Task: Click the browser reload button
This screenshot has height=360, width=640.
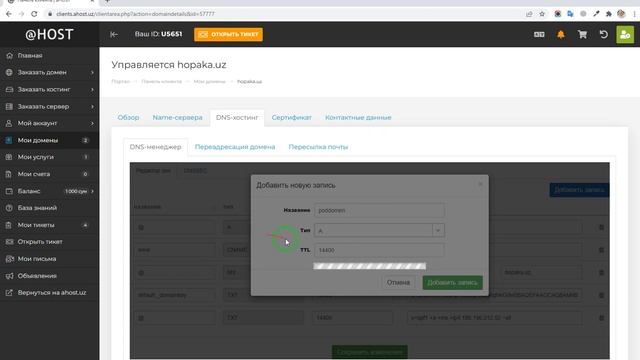Action: click(34, 14)
